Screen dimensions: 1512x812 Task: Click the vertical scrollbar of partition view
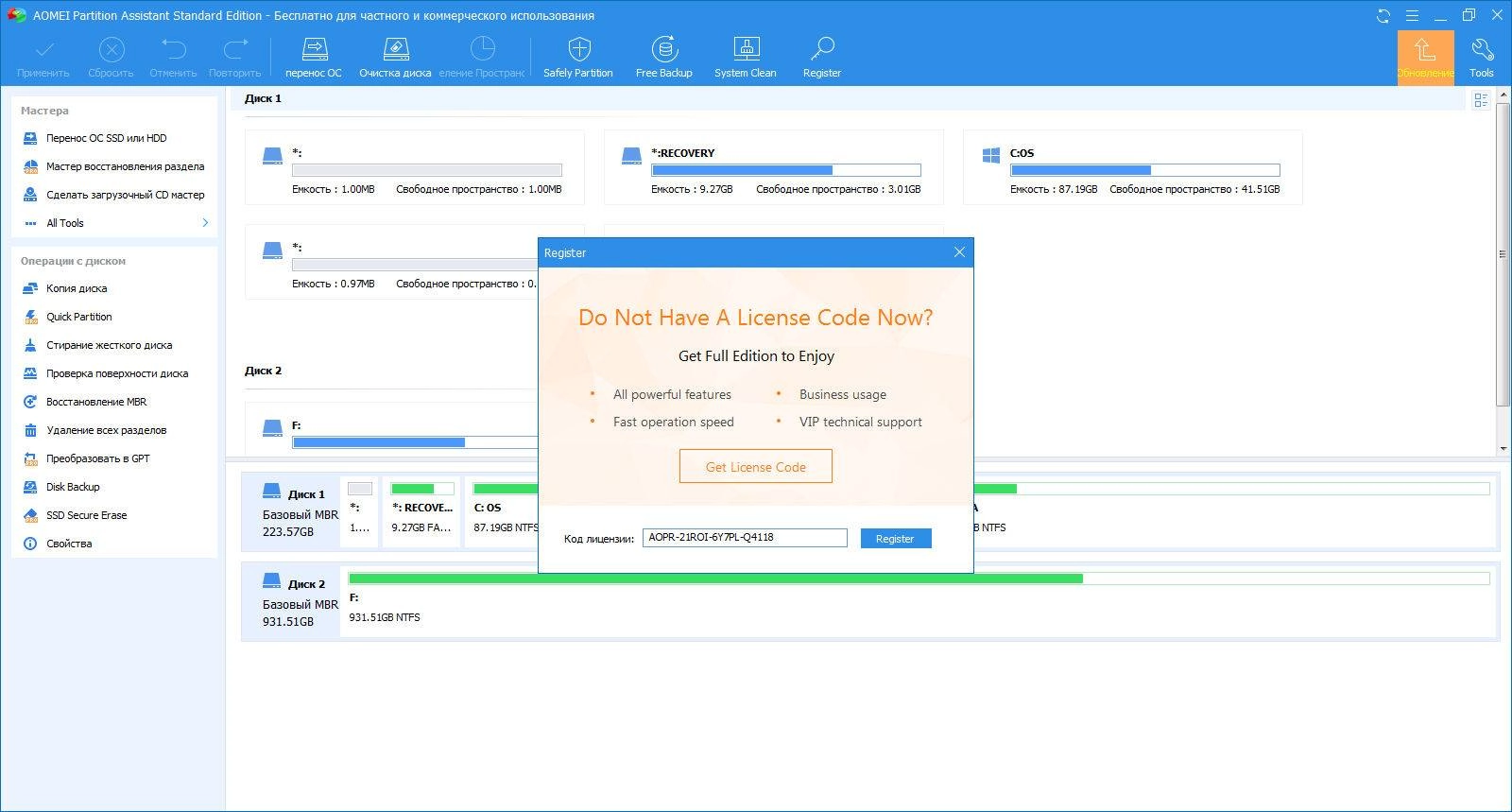[1503, 255]
